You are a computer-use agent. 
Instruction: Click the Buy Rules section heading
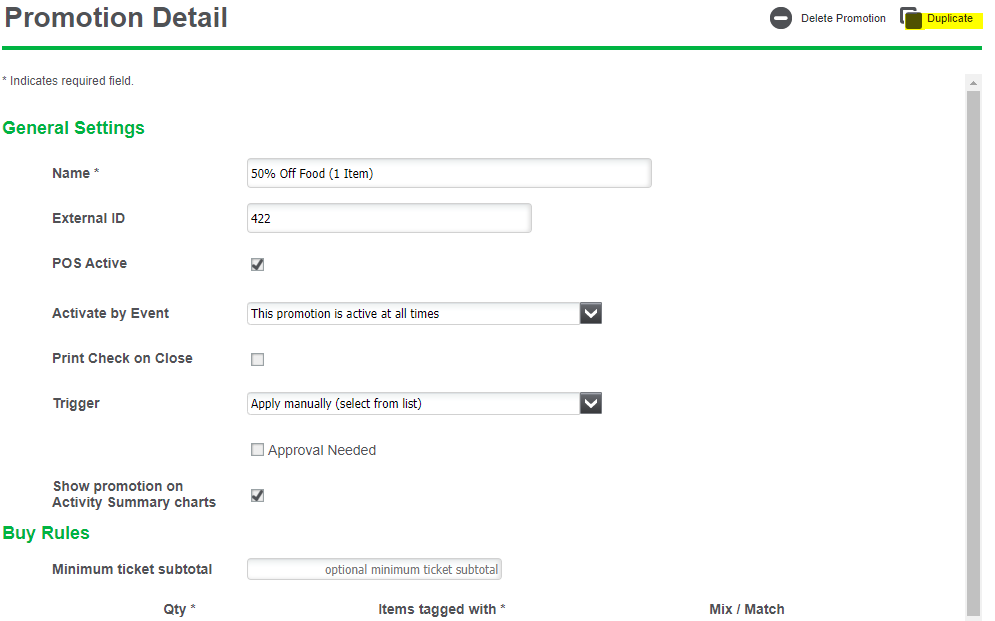point(46,532)
